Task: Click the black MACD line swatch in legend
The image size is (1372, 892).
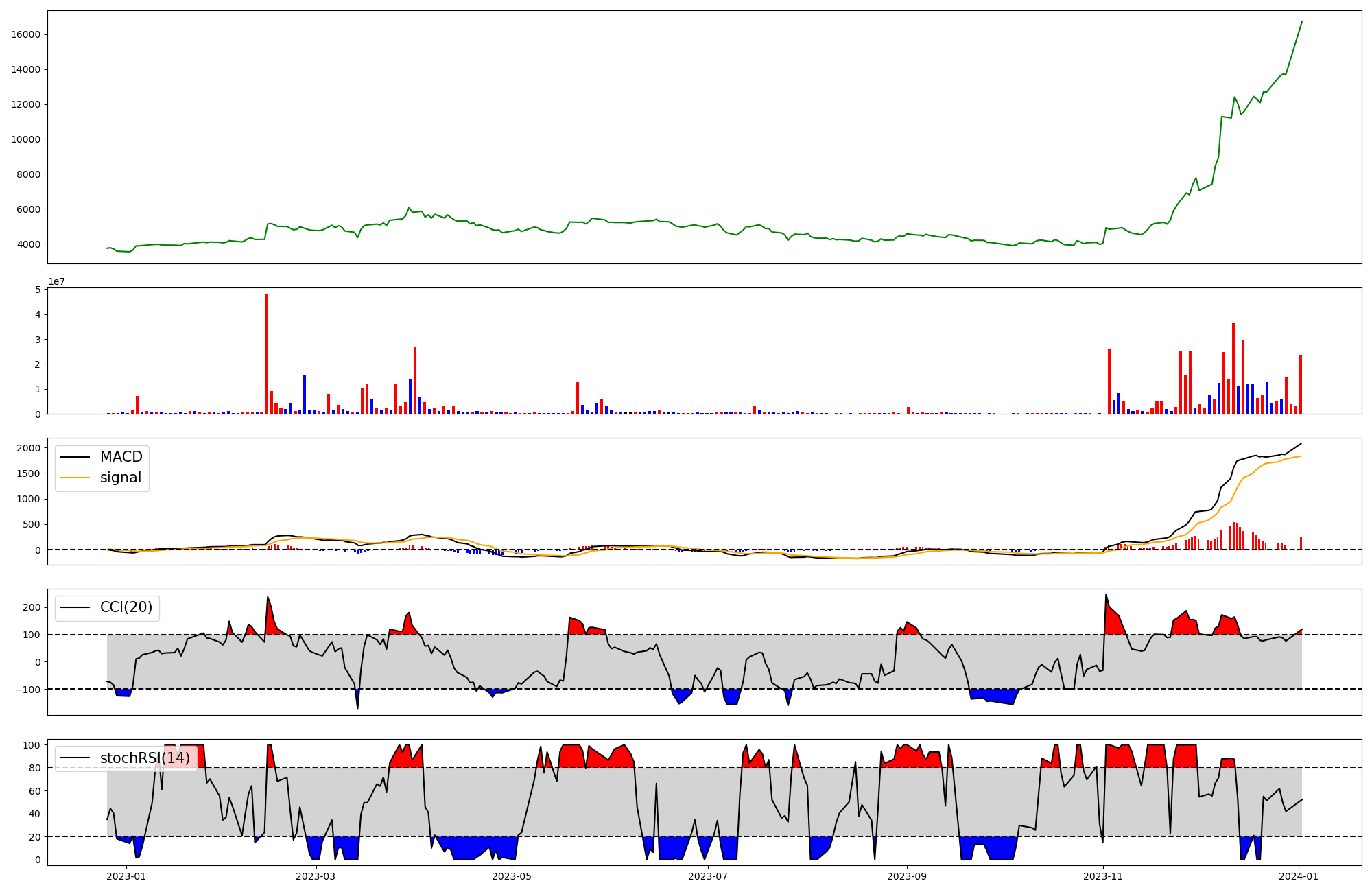Action: (x=75, y=457)
